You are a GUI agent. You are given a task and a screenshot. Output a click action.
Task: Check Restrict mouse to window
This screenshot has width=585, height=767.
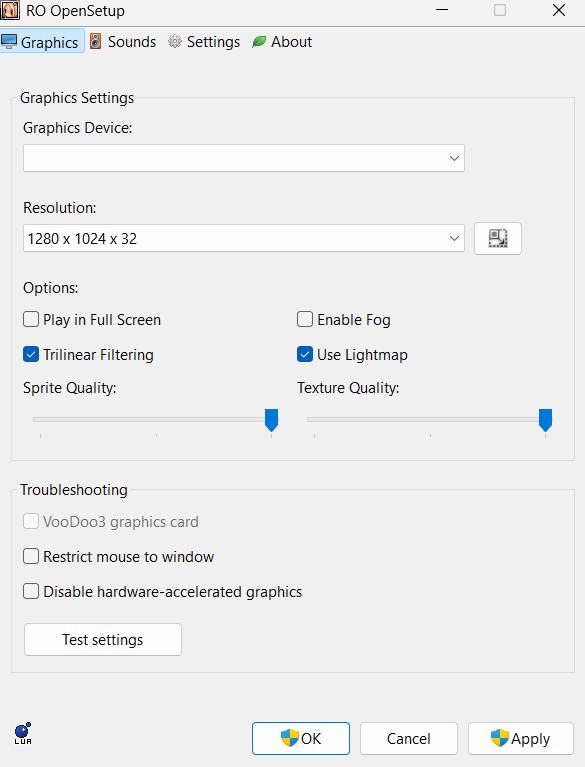click(x=31, y=556)
